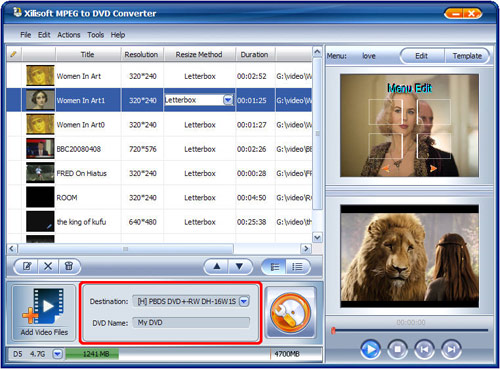This screenshot has width=500, height=369.
Task: Click Add Video Files button
Action: pos(44,313)
